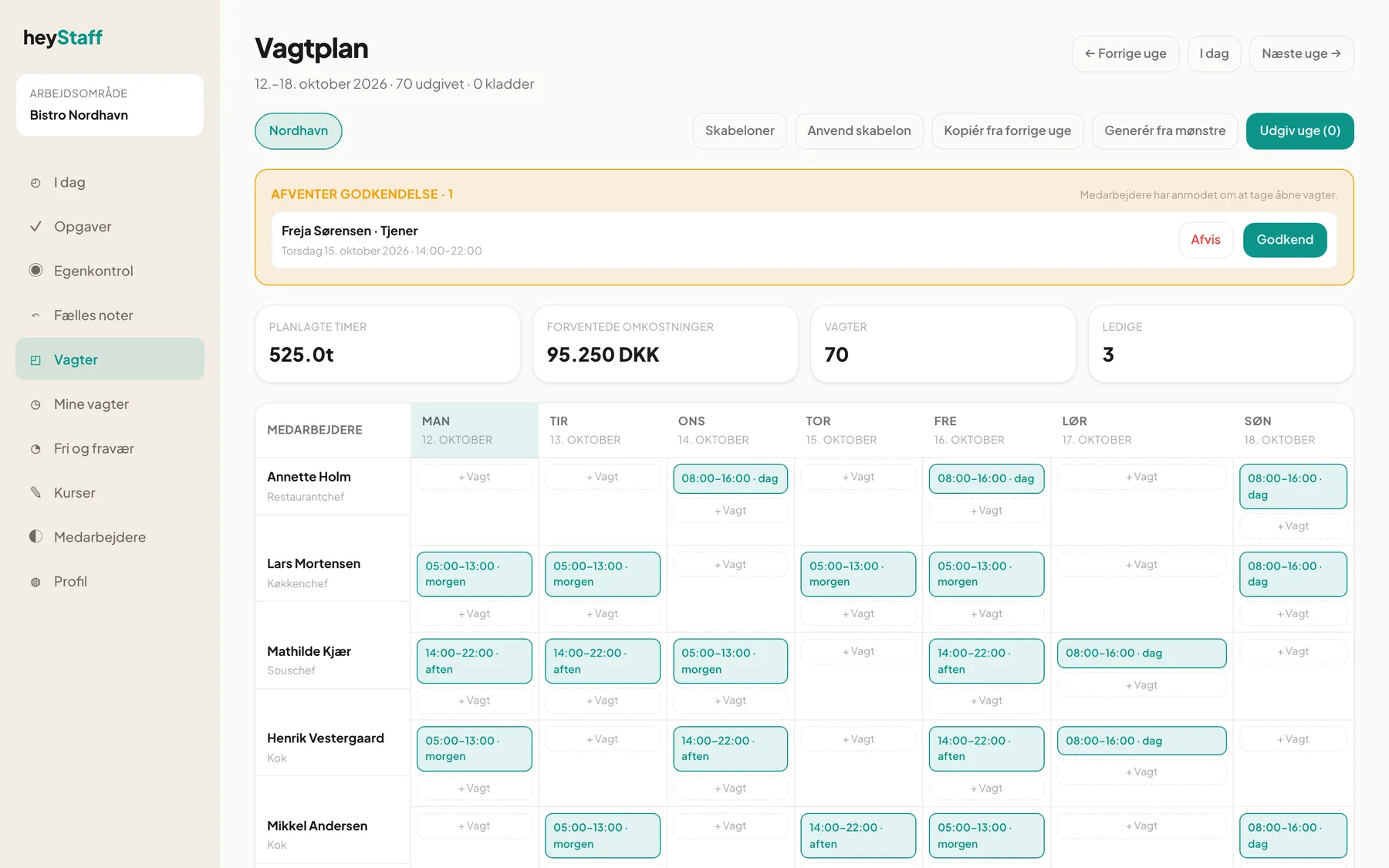Click the Egenkontrol circle icon

35,271
